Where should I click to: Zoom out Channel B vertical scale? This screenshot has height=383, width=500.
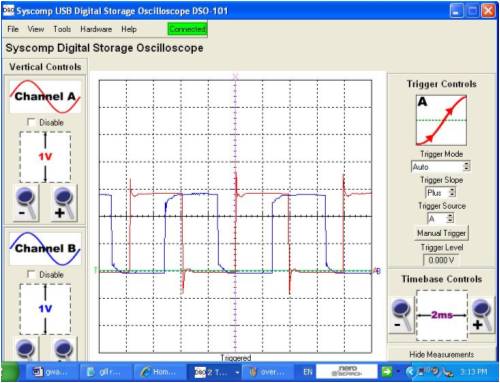(x=26, y=349)
